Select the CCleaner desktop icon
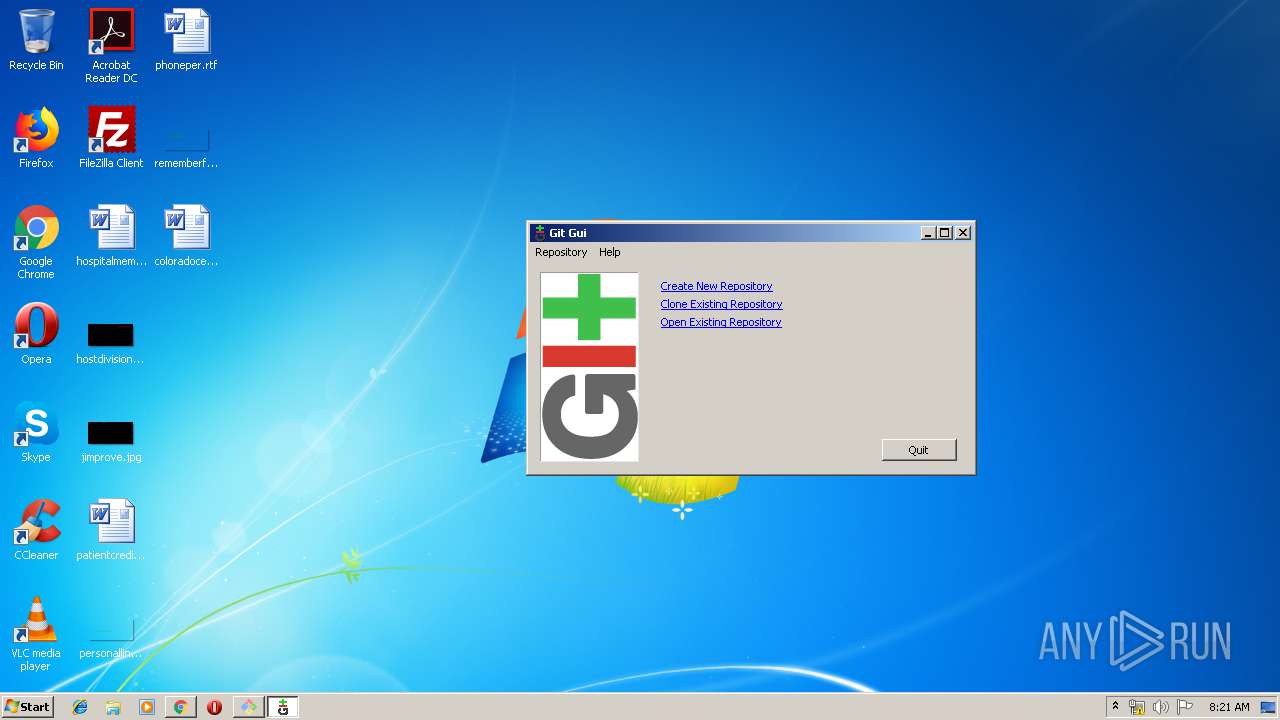 [36, 531]
